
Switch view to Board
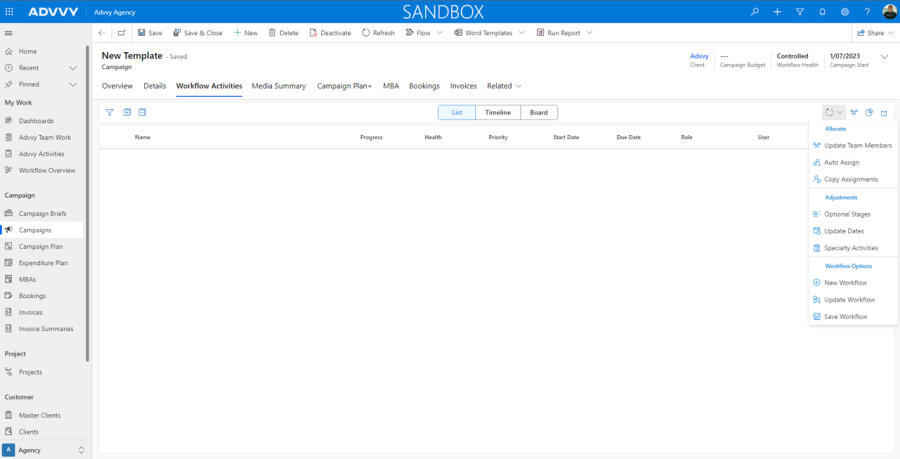click(538, 113)
